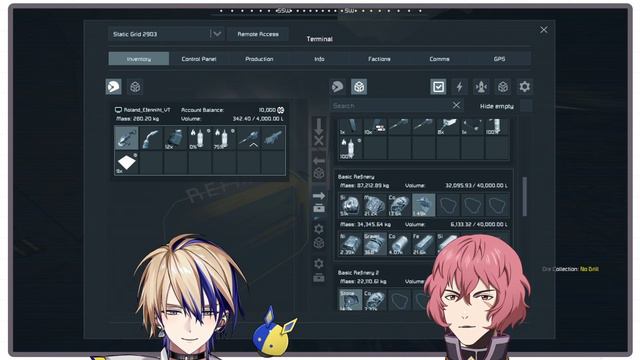
Task: Check the Hide empty checkbox
Action: [x=526, y=106]
